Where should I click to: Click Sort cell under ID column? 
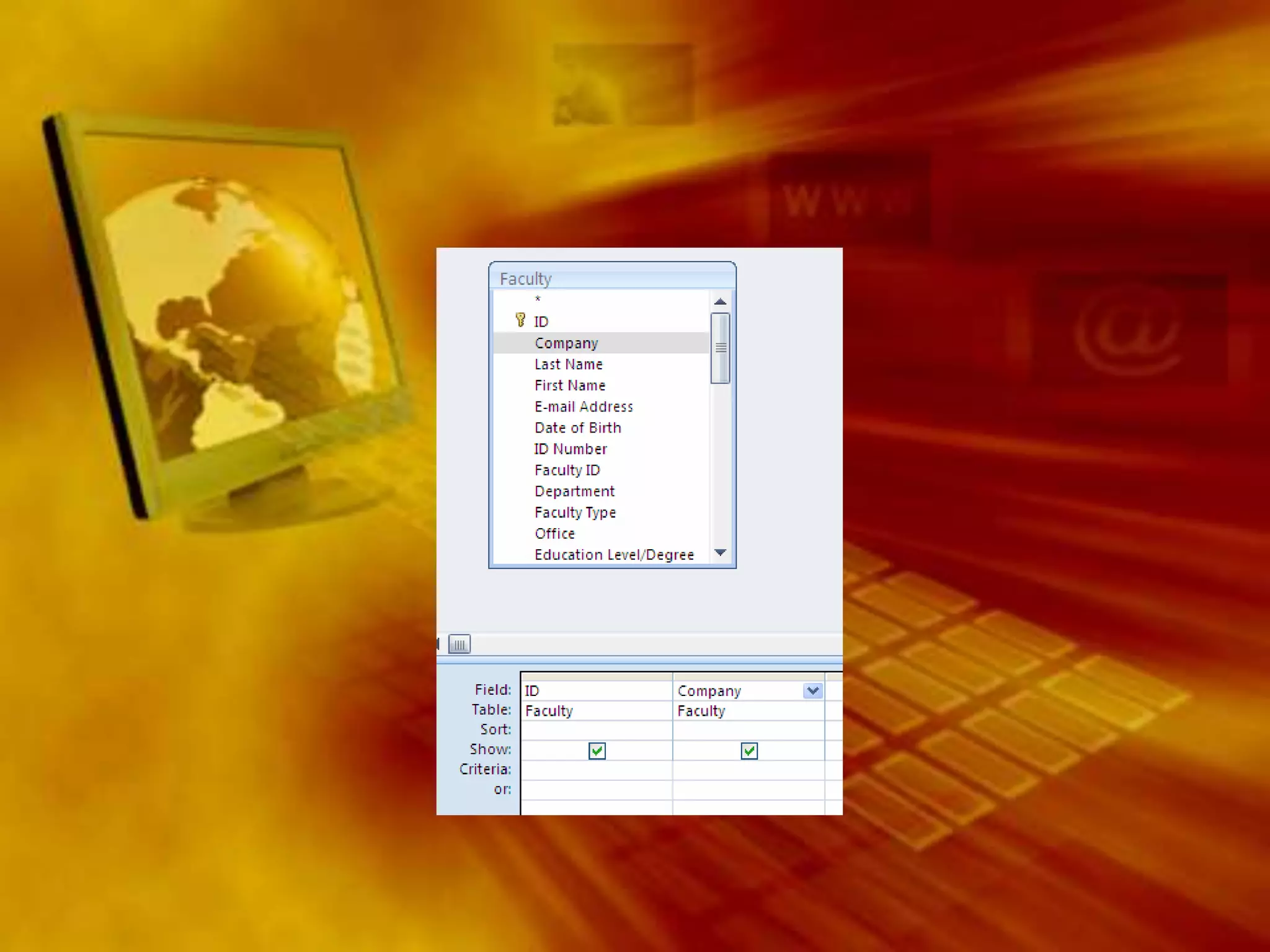(x=597, y=730)
